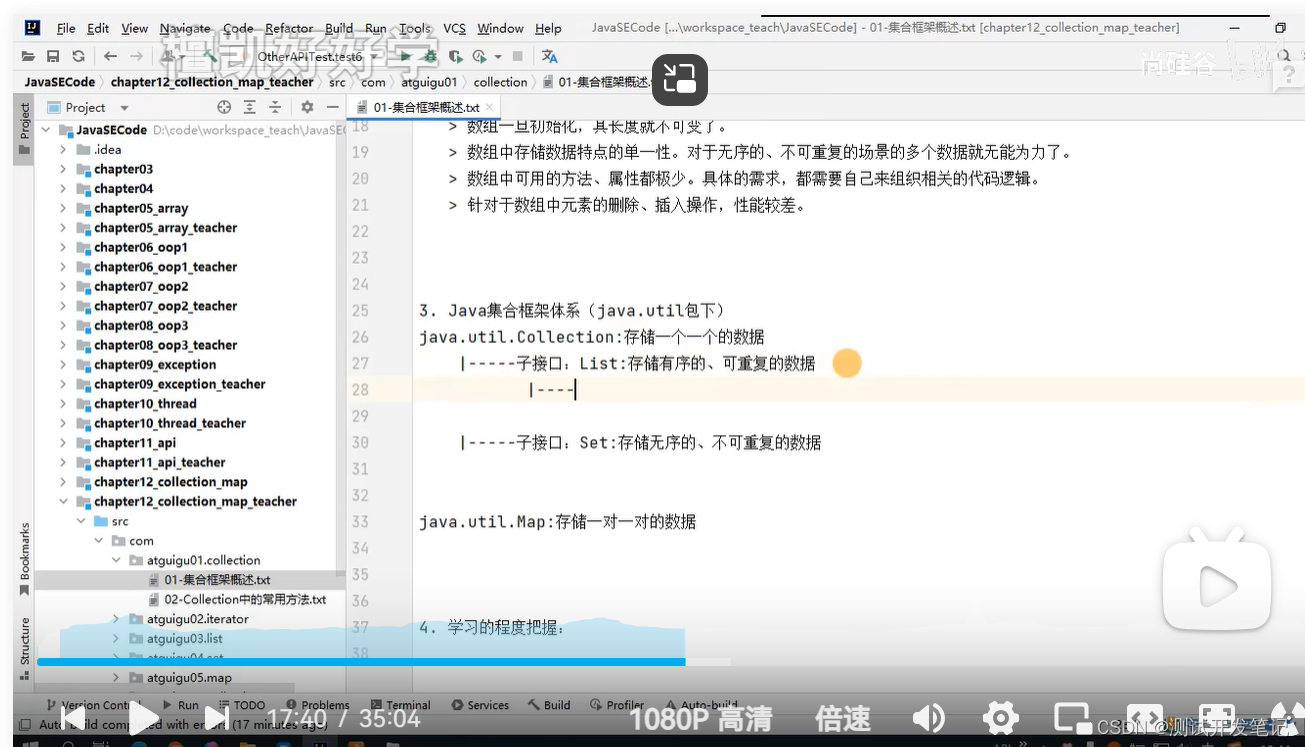
Task: Open the Navigate menu
Action: point(185,28)
